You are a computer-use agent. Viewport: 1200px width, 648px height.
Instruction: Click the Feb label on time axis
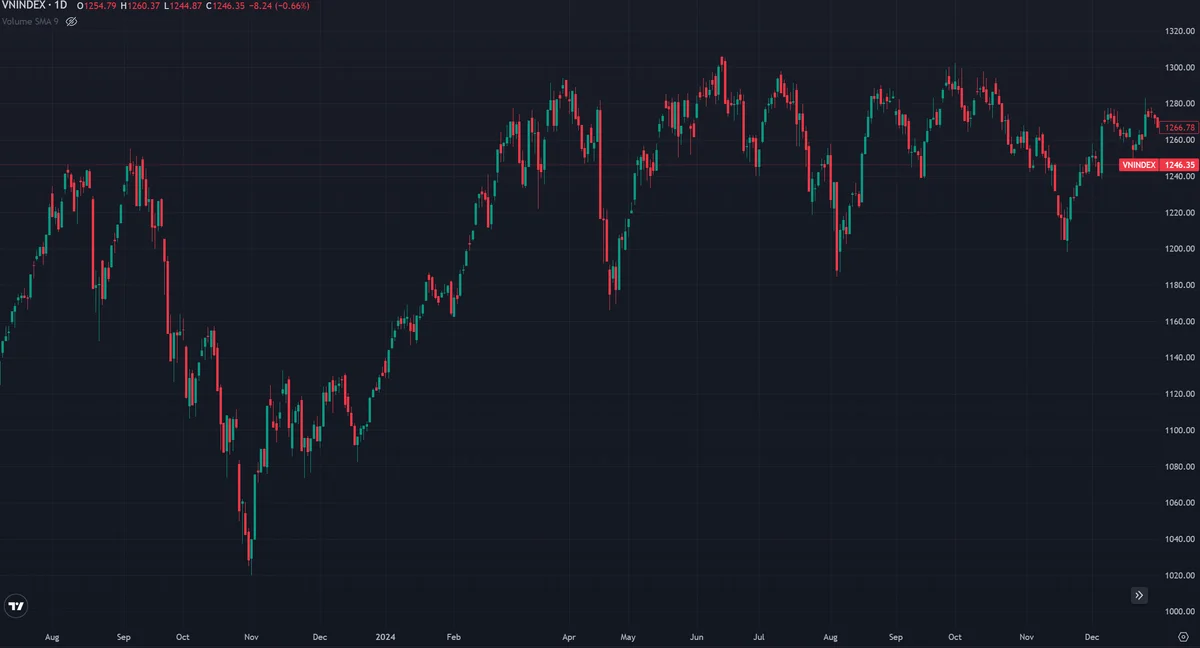[x=453, y=636]
